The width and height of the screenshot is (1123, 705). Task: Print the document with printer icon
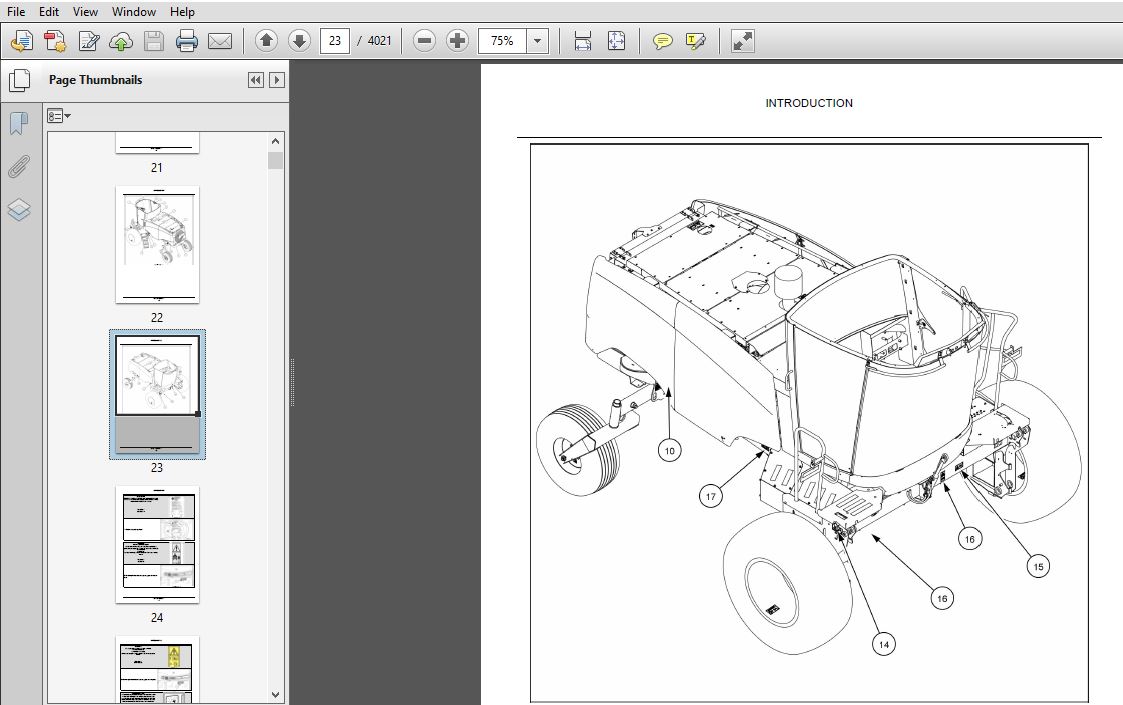click(187, 41)
